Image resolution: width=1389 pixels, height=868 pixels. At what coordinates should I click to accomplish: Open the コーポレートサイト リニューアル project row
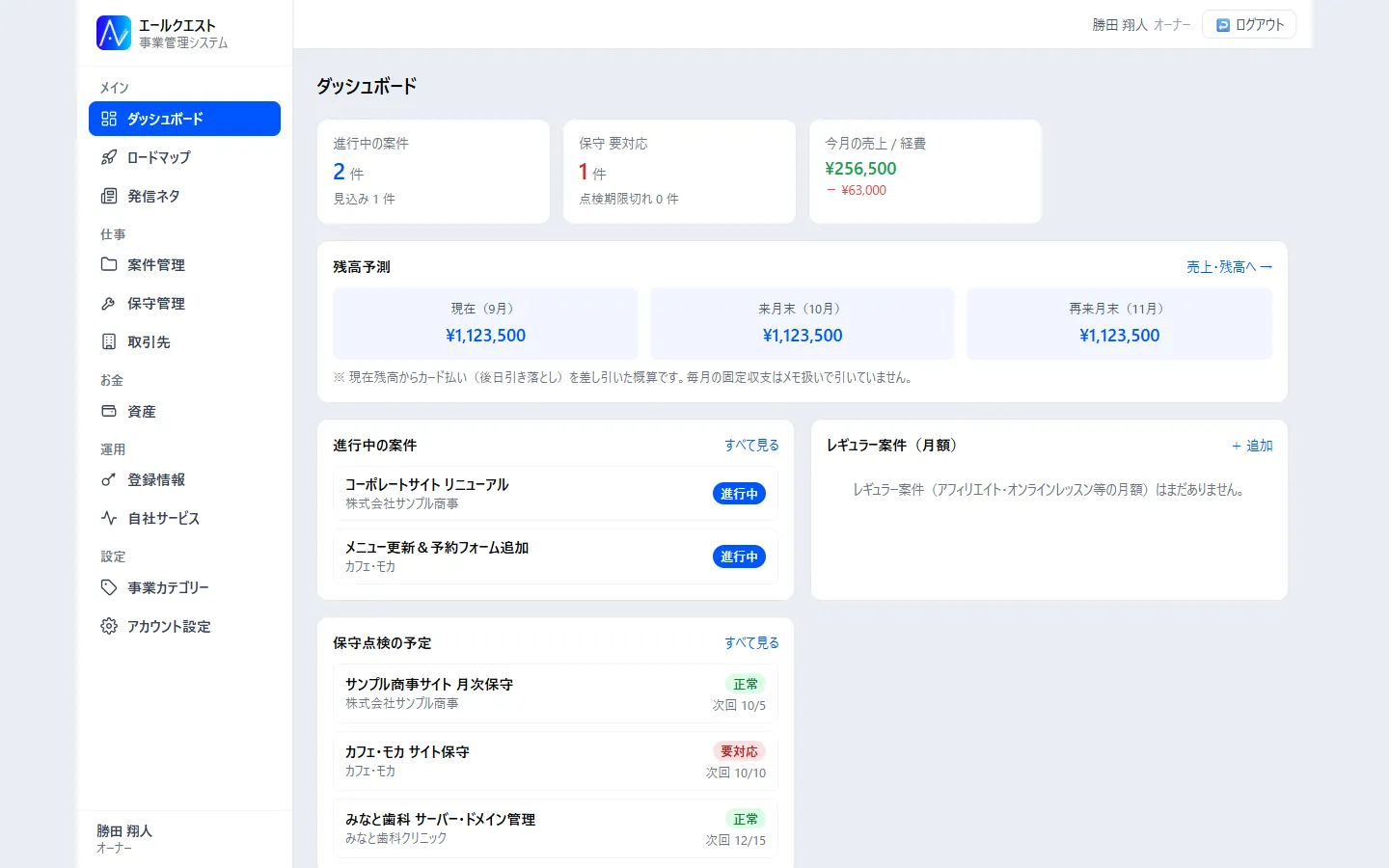(x=556, y=494)
